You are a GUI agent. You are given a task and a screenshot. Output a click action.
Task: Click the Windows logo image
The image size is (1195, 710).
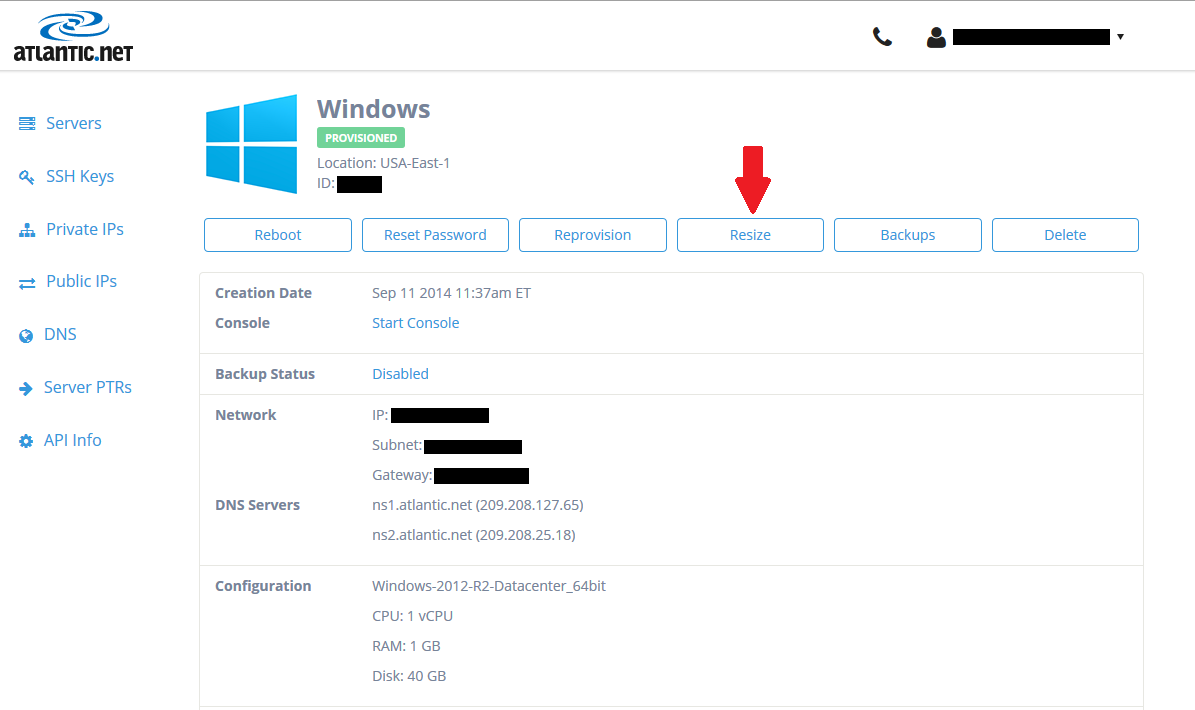pos(251,144)
